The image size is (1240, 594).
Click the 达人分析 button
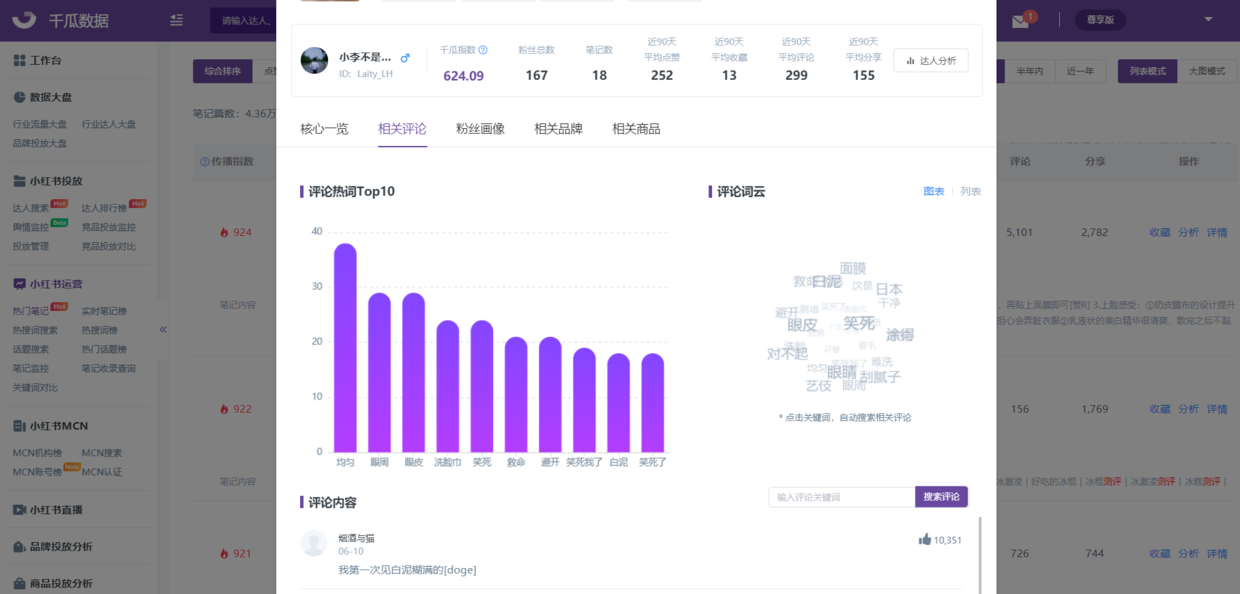(x=930, y=61)
